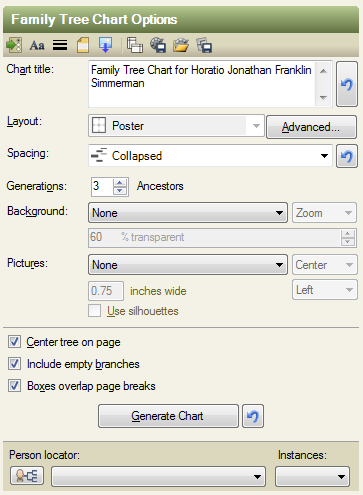
Task: Click the chart templates overlapping windows icon
Action: 135,45
